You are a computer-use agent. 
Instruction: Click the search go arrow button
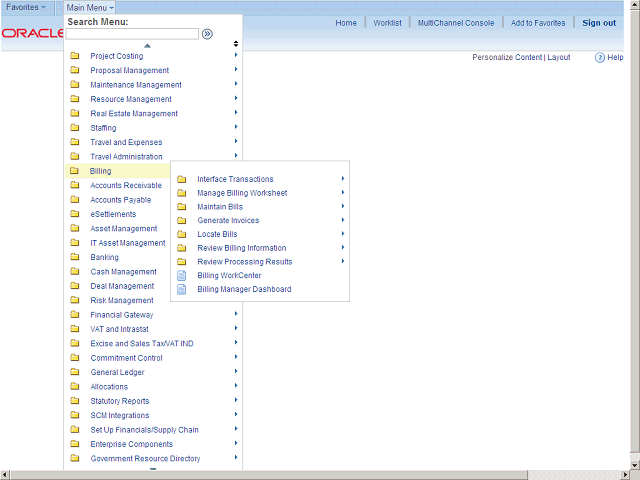207,34
